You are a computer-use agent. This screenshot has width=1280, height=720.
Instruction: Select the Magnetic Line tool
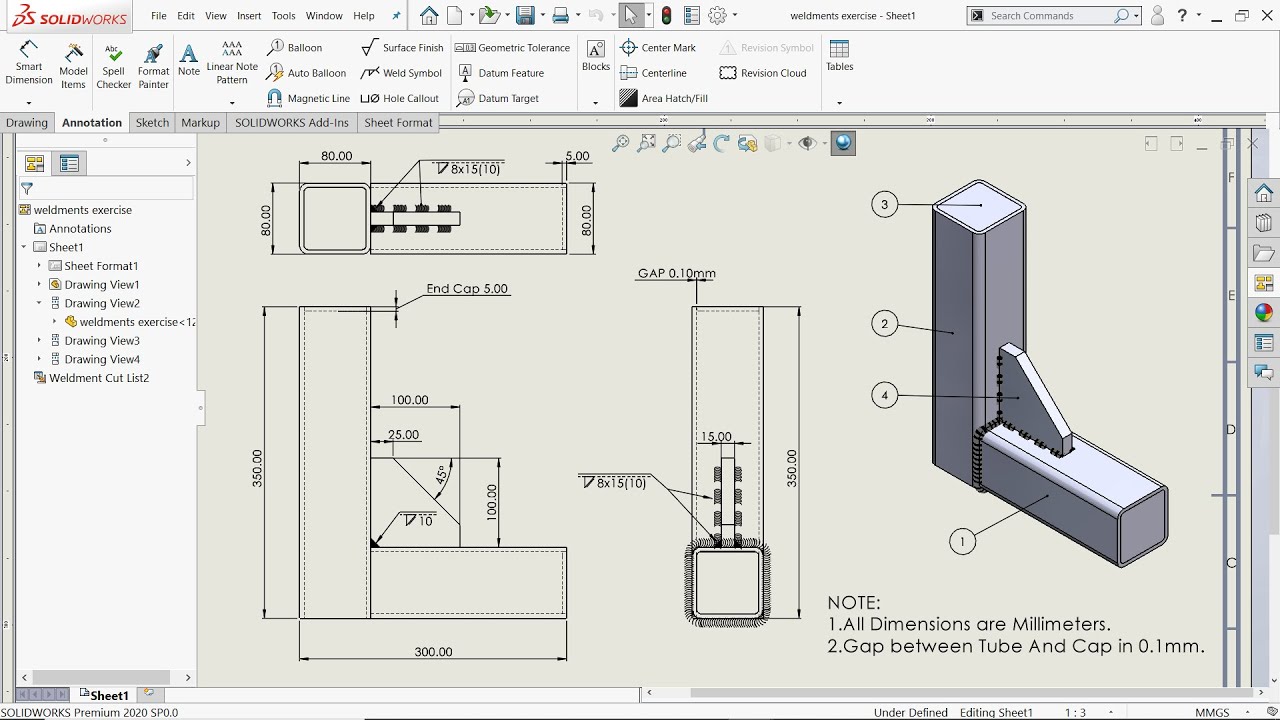tap(308, 98)
